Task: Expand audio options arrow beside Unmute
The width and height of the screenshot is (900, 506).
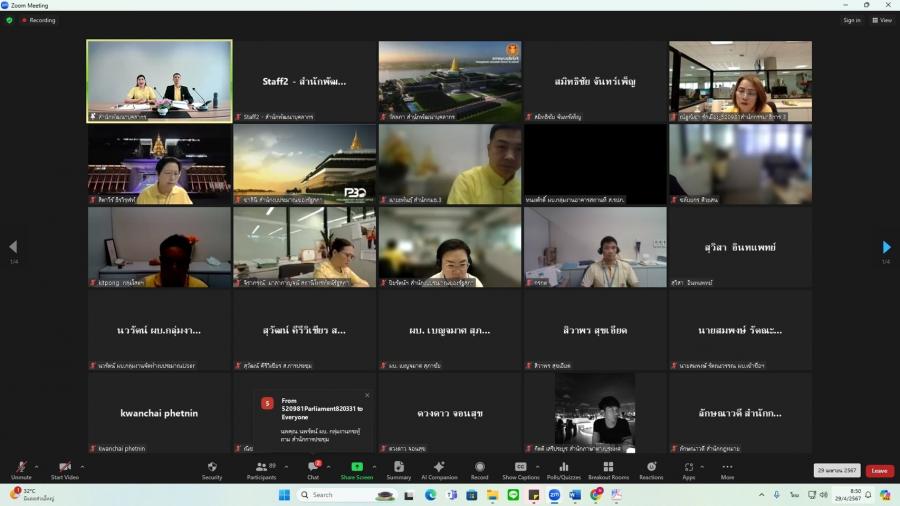Action: tap(37, 466)
